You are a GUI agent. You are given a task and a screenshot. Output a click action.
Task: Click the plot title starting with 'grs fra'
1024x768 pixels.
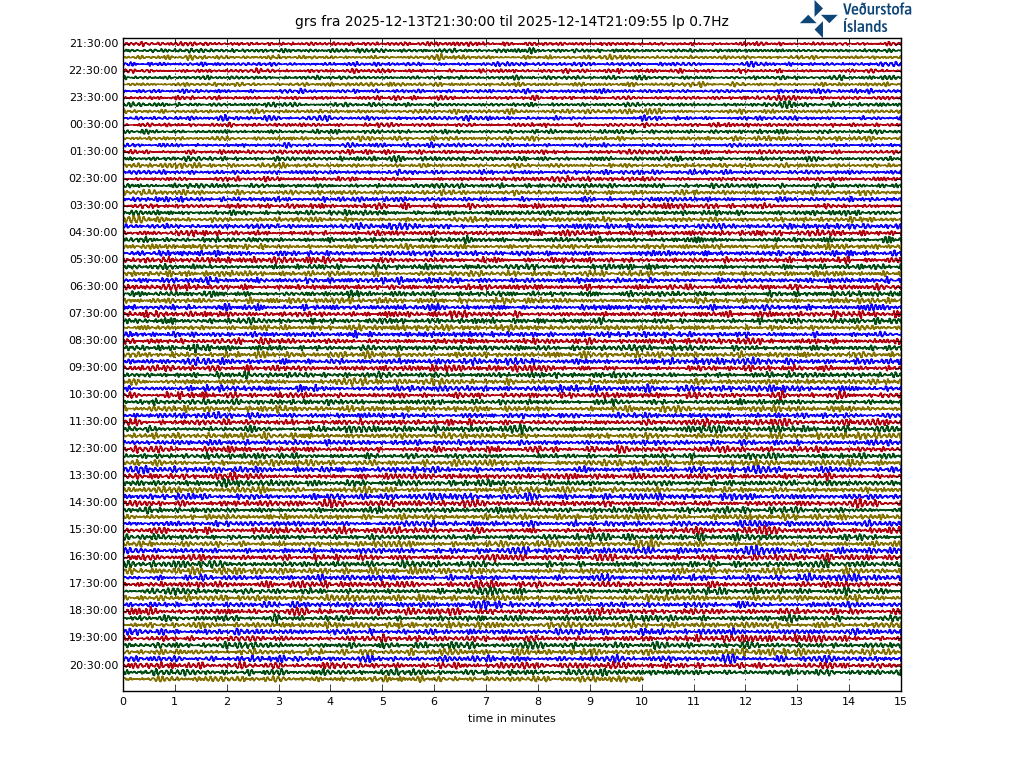coord(511,22)
